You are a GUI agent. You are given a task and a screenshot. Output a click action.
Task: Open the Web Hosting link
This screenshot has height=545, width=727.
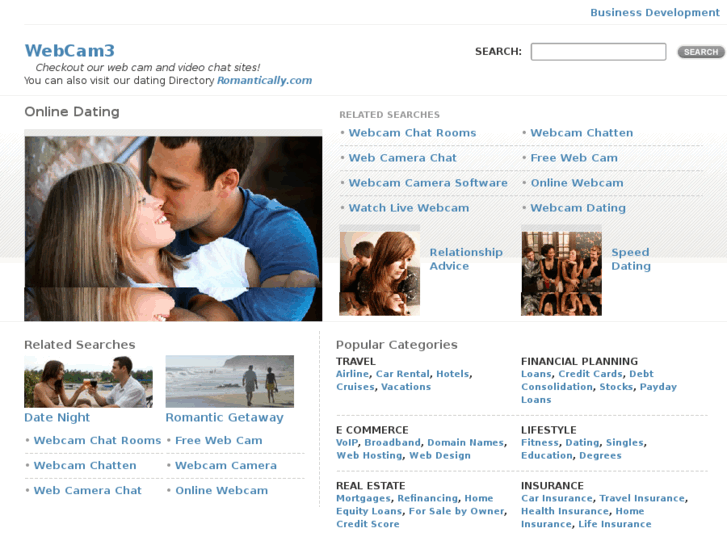(x=370, y=455)
